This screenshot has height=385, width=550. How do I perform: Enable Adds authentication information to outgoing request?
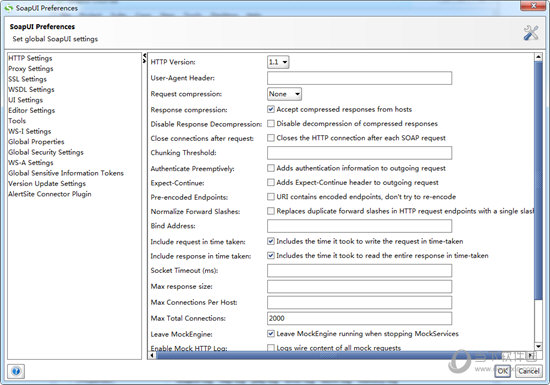pyautogui.click(x=271, y=168)
